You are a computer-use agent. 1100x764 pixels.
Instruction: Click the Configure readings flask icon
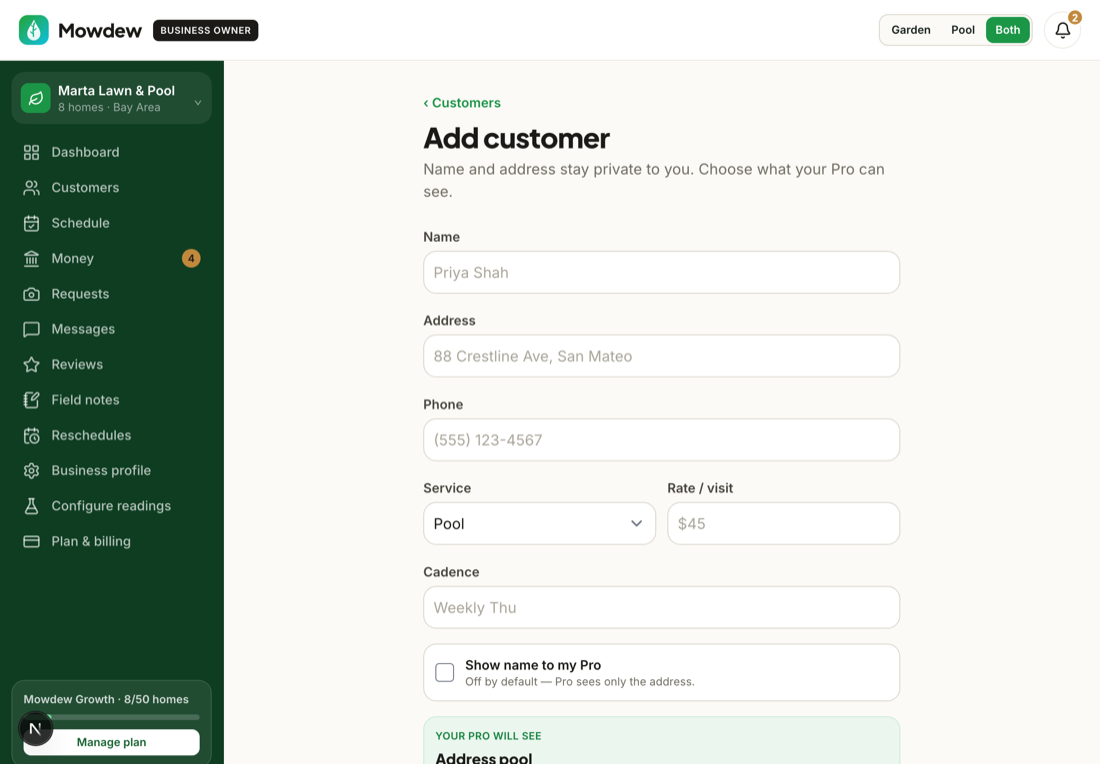pyautogui.click(x=32, y=506)
